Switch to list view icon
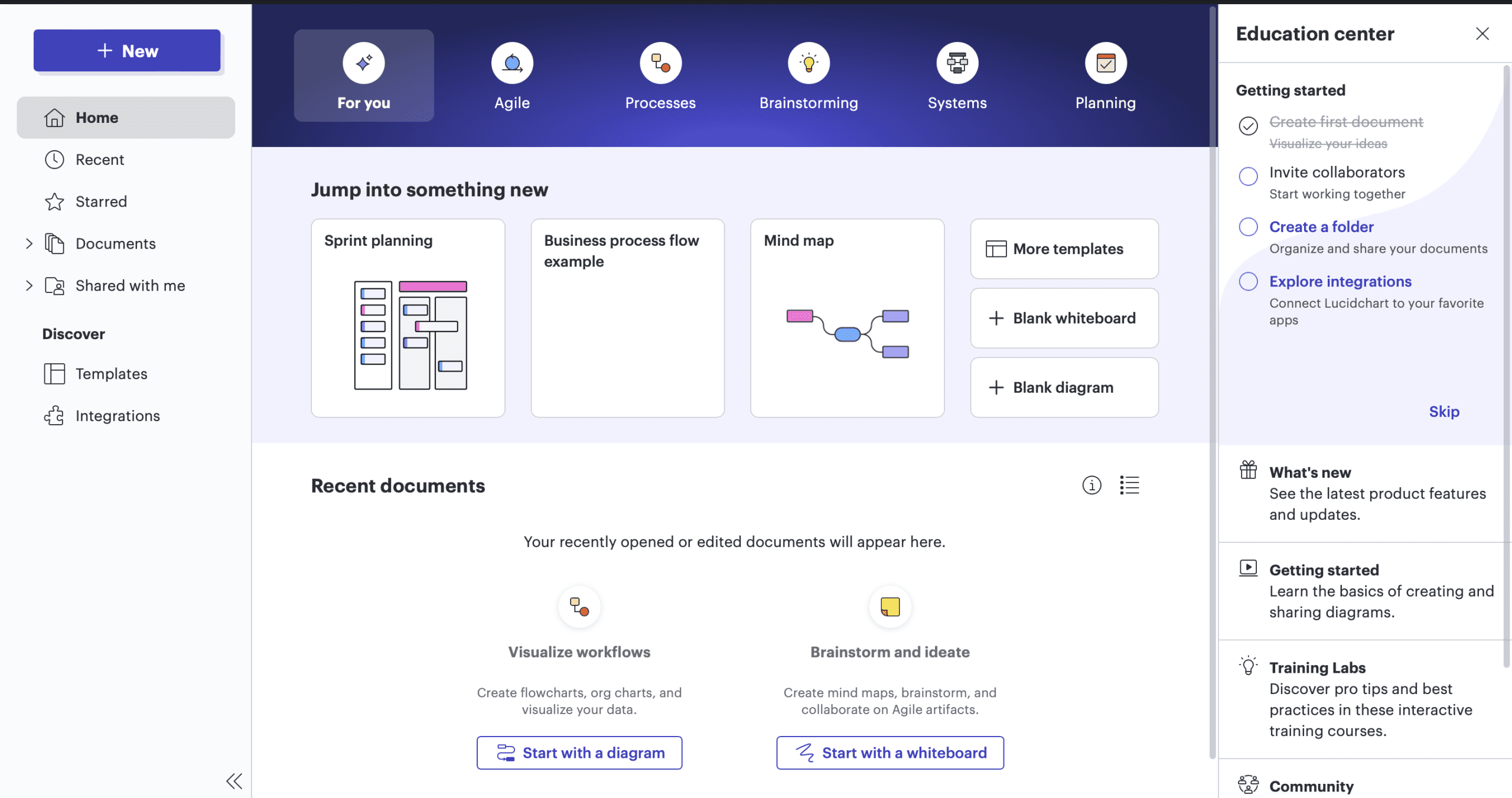This screenshot has height=798, width=1512. coord(1129,485)
